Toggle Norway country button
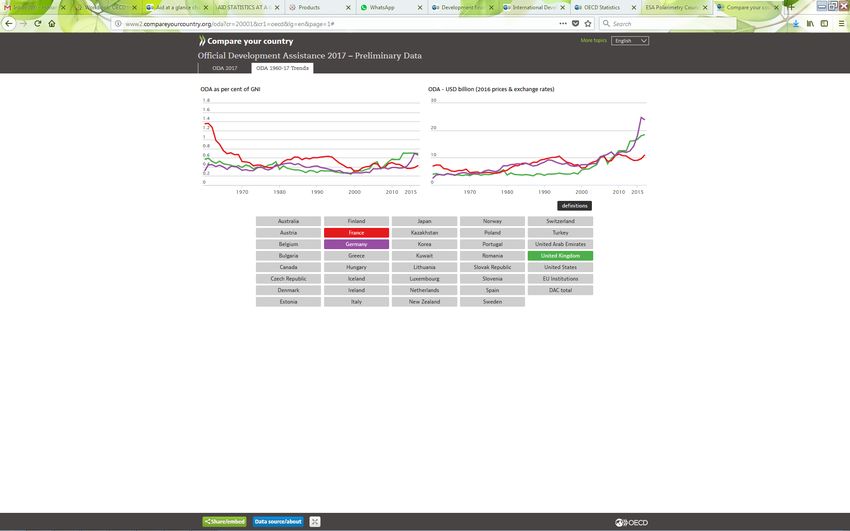The height and width of the screenshot is (531, 850). tap(492, 221)
